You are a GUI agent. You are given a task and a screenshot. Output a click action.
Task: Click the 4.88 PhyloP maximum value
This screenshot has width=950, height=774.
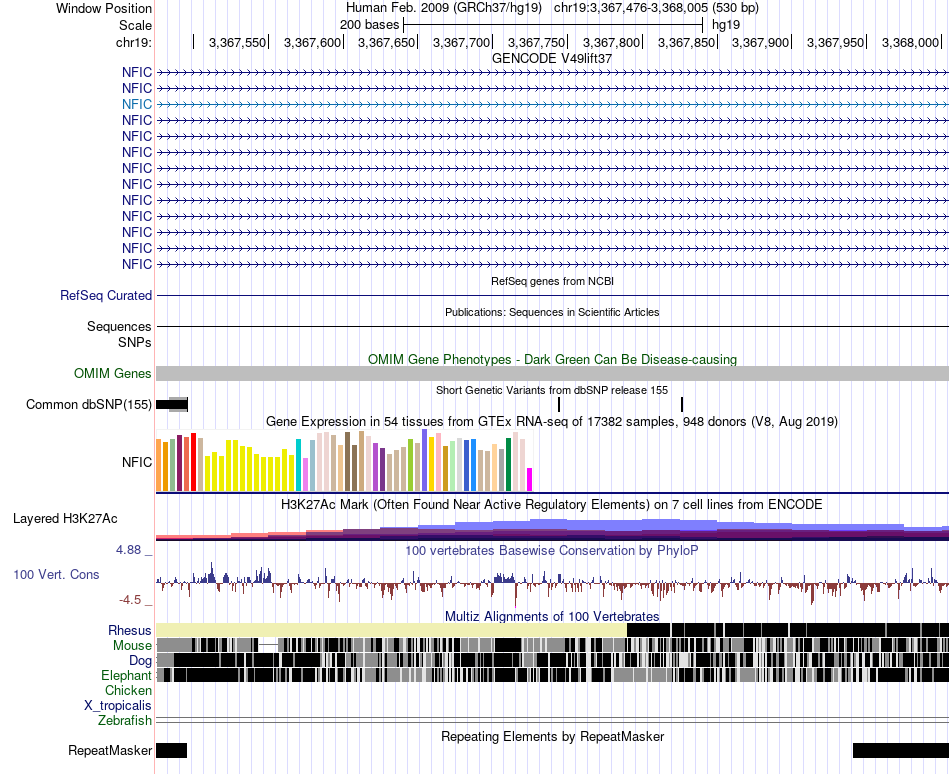tap(128, 550)
